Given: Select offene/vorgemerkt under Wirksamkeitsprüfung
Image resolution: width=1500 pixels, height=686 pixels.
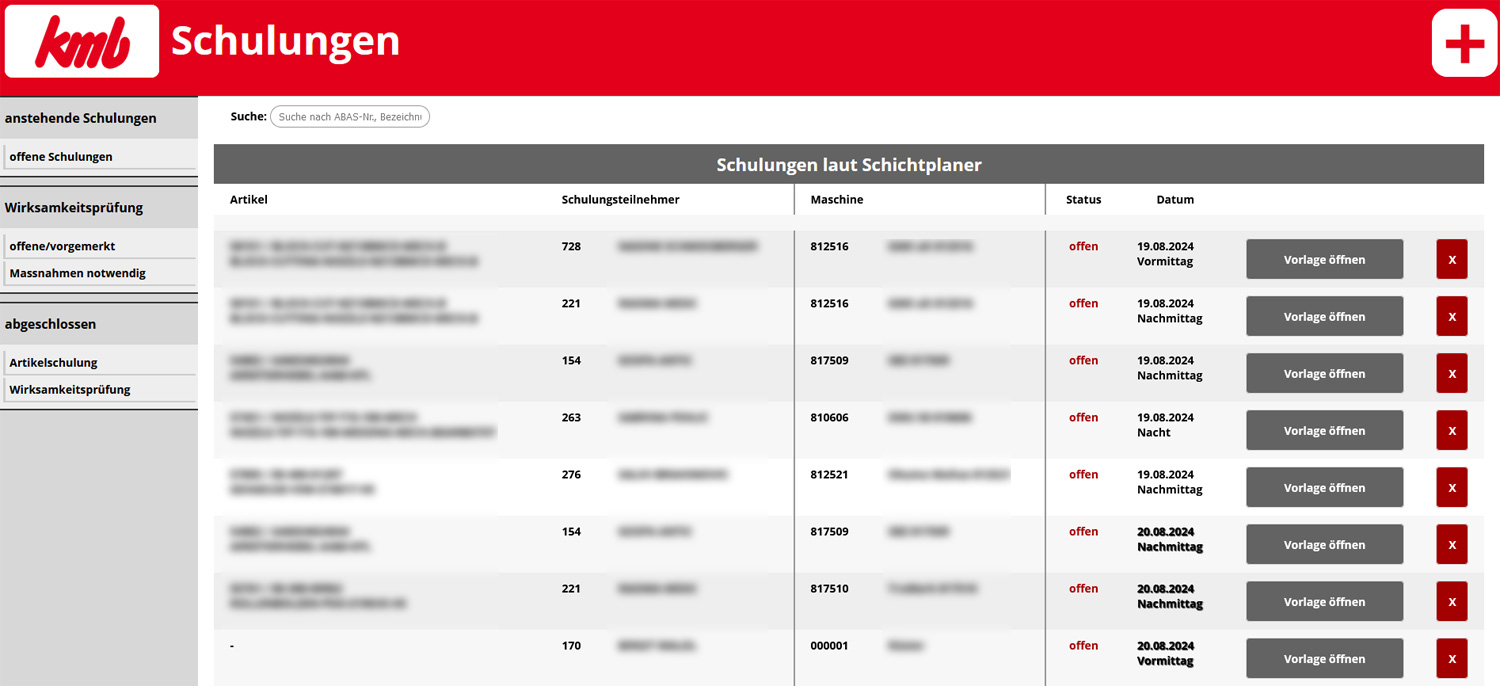Looking at the screenshot, I should click(x=60, y=244).
